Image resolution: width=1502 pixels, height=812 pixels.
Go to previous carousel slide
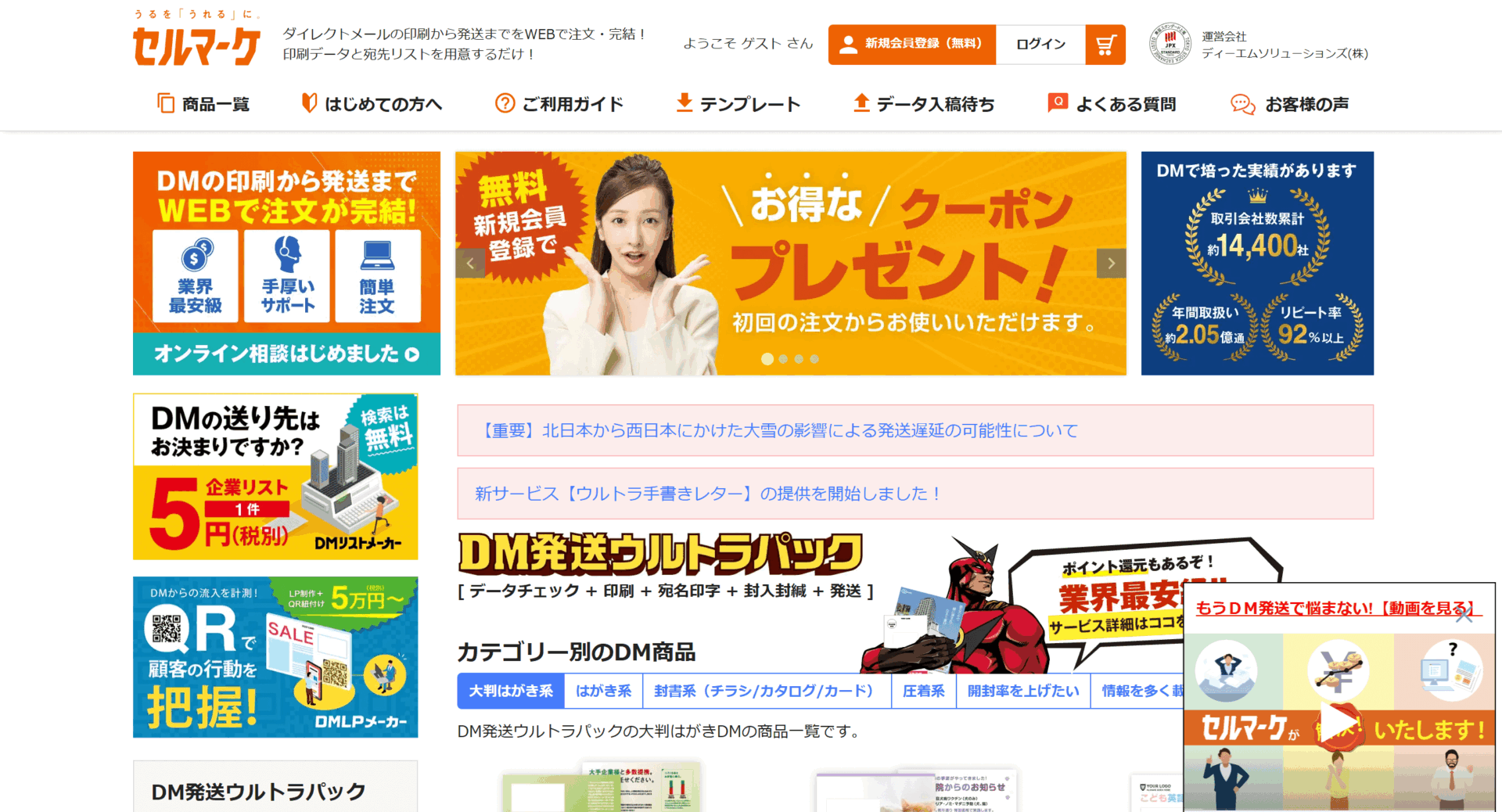coord(470,264)
